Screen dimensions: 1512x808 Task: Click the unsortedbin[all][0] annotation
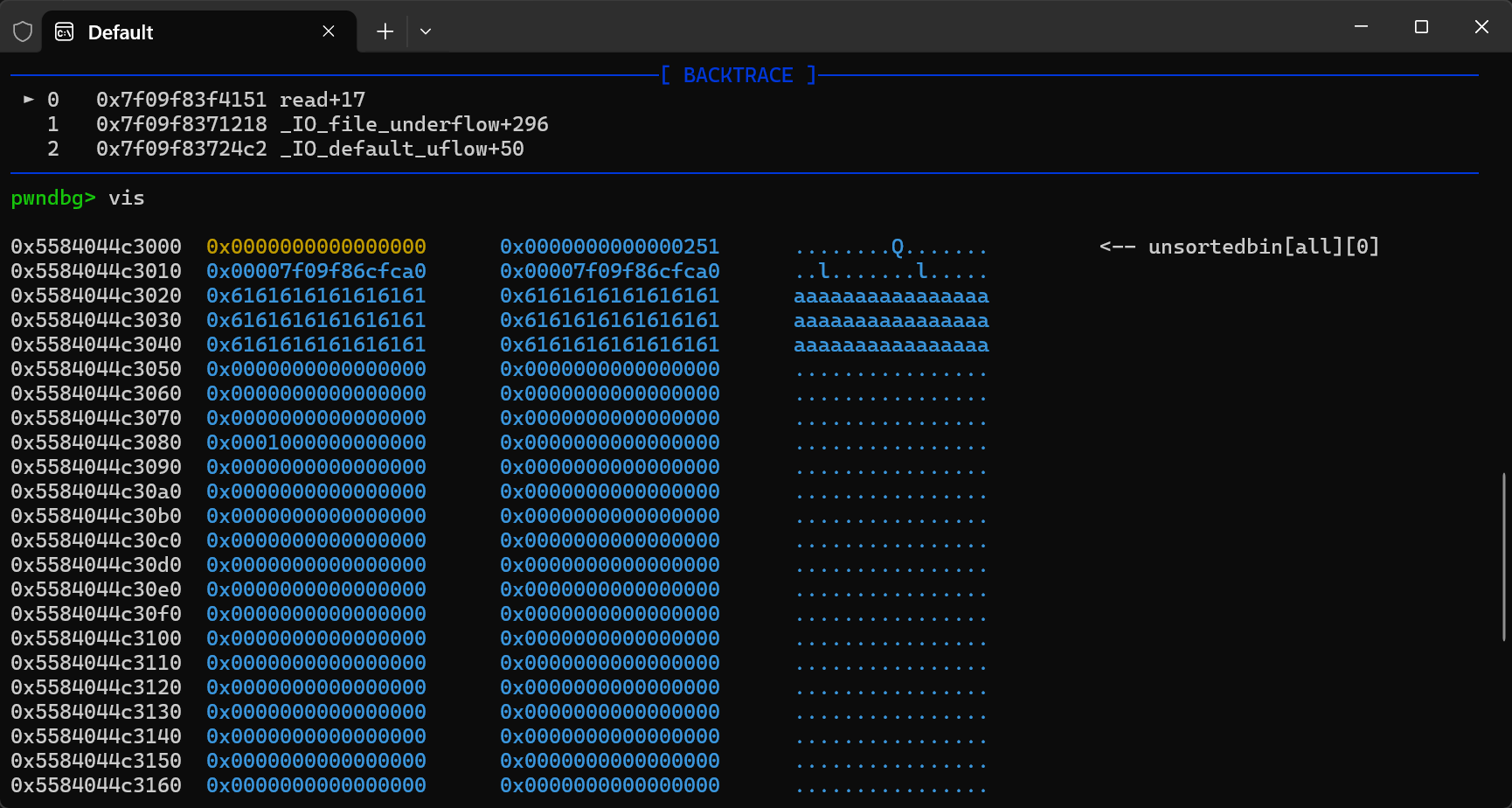[x=1263, y=247]
